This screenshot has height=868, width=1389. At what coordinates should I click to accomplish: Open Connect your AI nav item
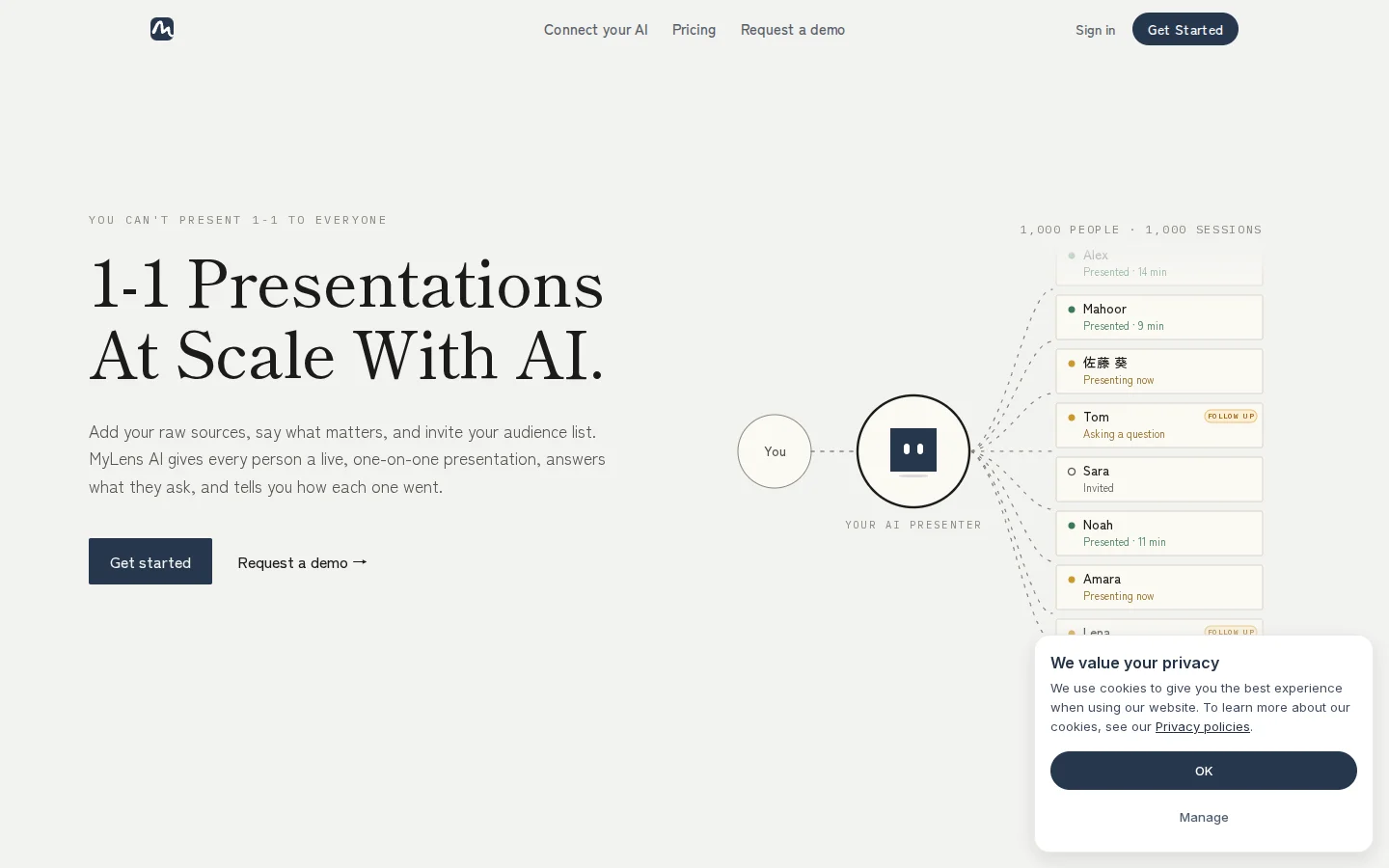(x=596, y=30)
